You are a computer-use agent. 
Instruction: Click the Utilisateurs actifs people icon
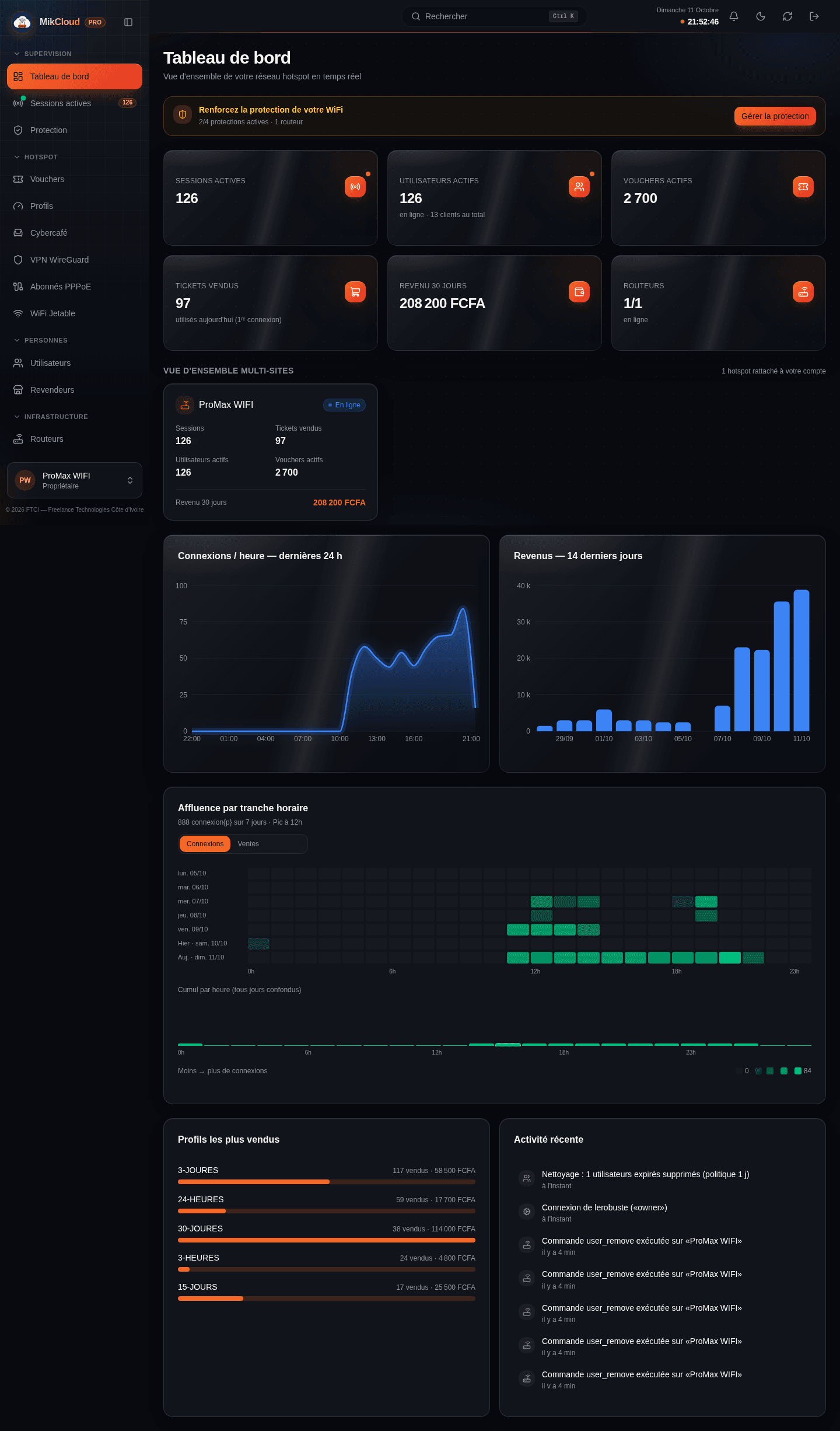579,187
